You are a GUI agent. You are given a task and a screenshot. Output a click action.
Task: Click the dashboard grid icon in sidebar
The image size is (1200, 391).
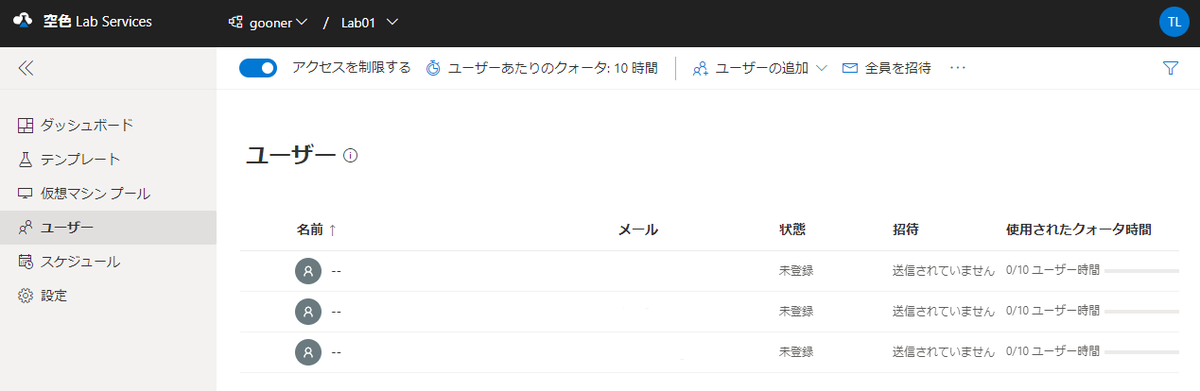point(26,125)
